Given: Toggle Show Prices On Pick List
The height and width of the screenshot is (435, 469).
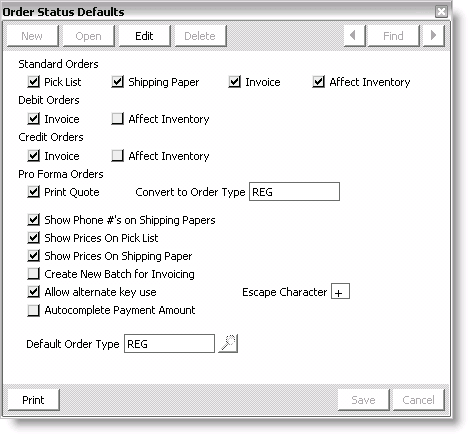Looking at the screenshot, I should (x=33, y=238).
